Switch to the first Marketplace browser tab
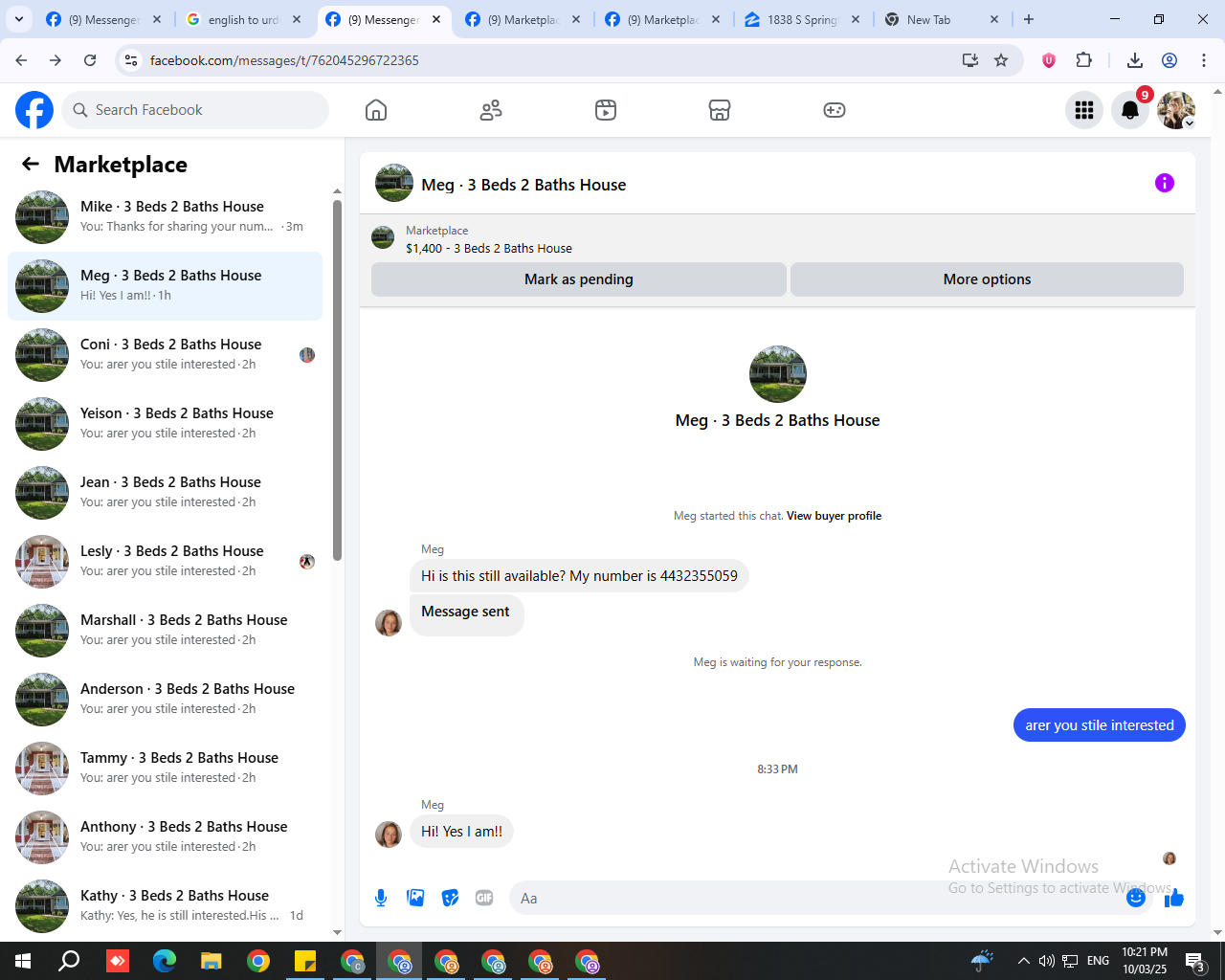This screenshot has height=980, width=1225. click(x=523, y=19)
